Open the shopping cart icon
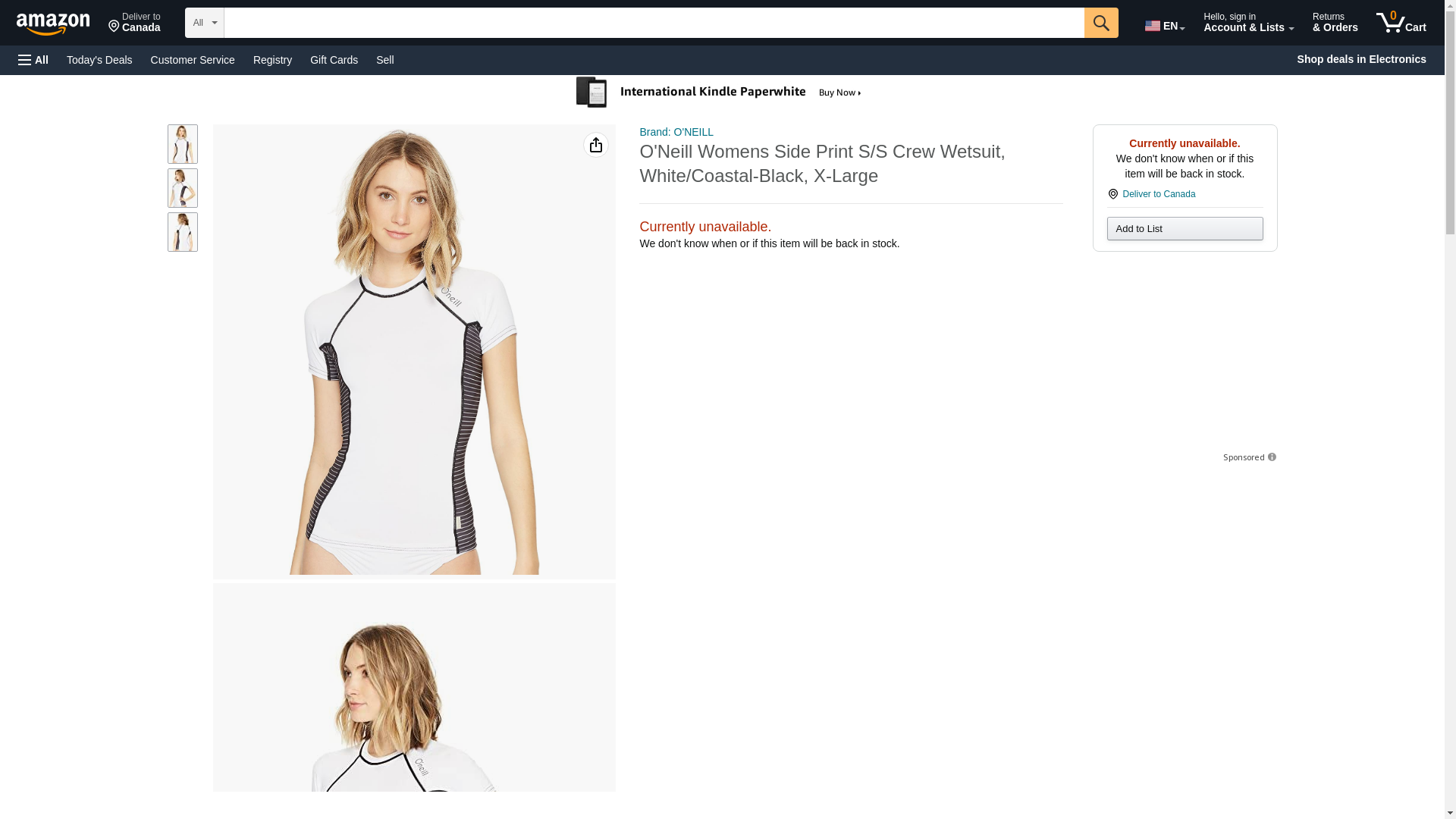Screen dimensions: 1456x819 pyautogui.click(x=1401, y=23)
